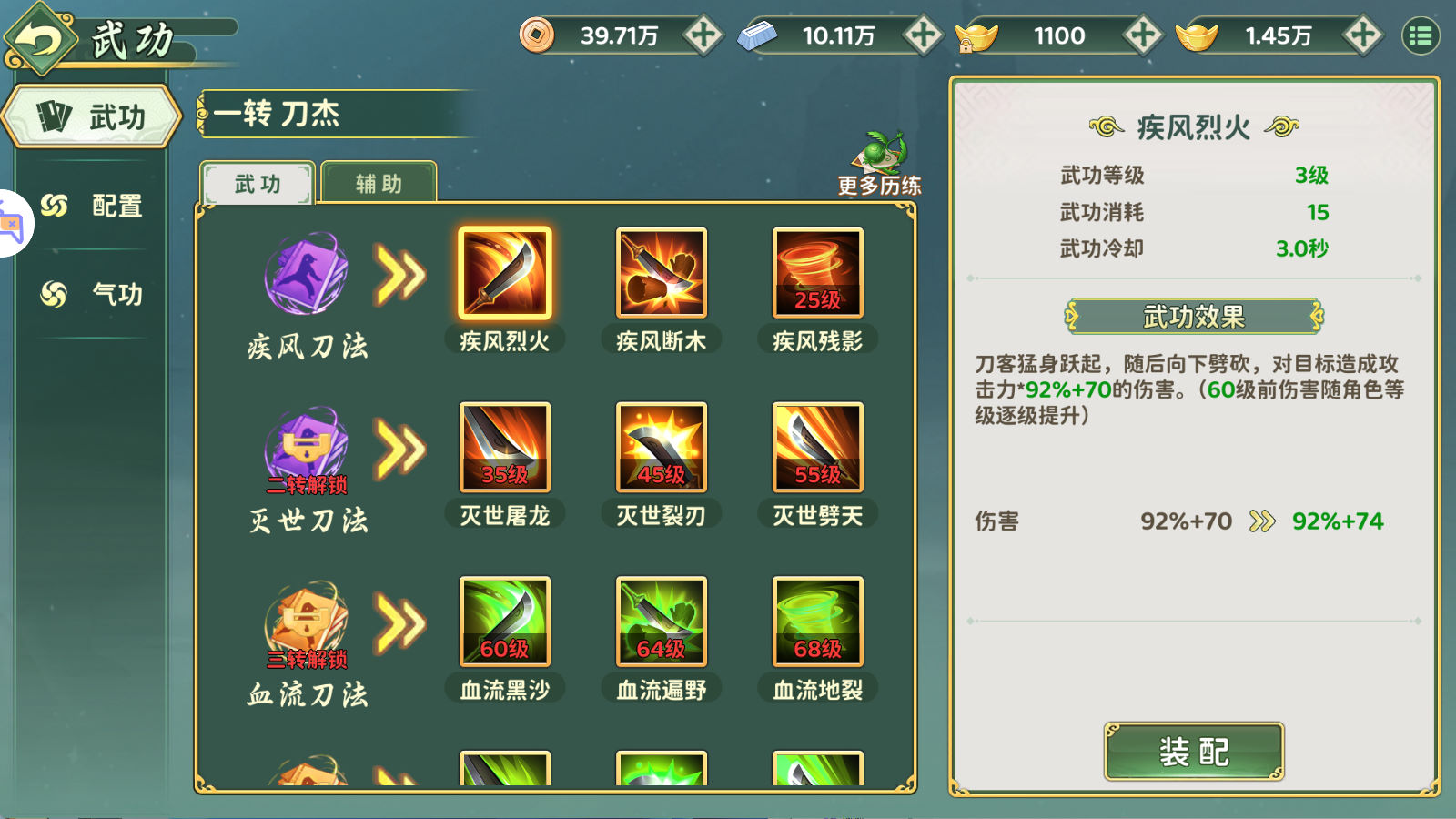1456x819 pixels.
Task: Open the 疾风刀法 skill book icon
Action: point(307,274)
